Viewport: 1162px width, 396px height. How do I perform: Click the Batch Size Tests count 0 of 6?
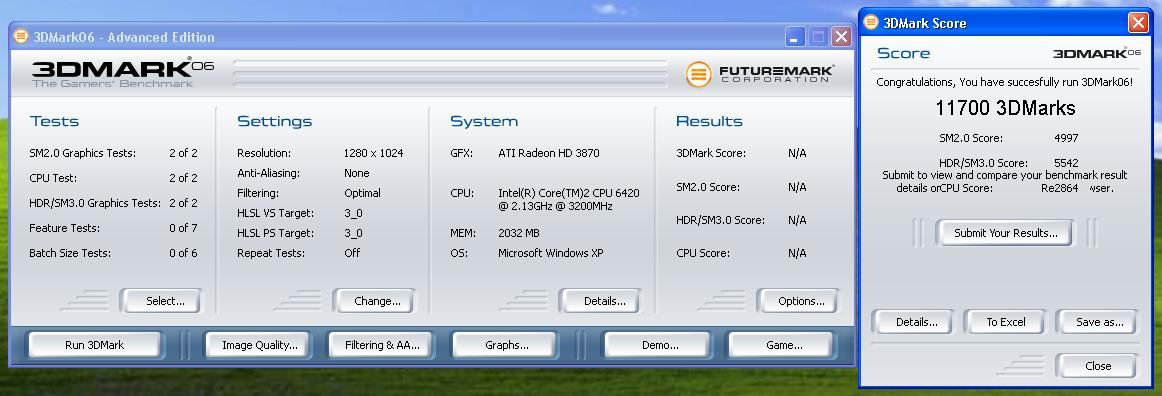click(x=183, y=253)
